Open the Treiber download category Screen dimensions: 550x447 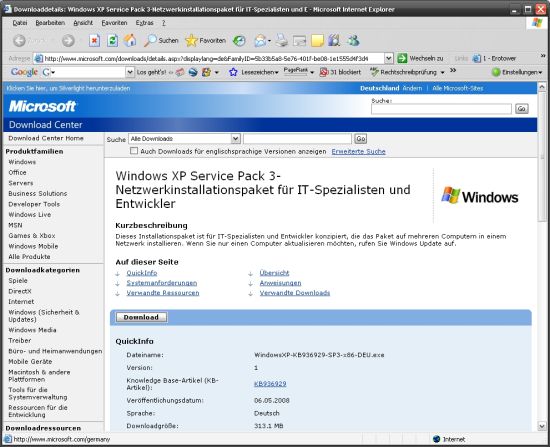click(20, 340)
